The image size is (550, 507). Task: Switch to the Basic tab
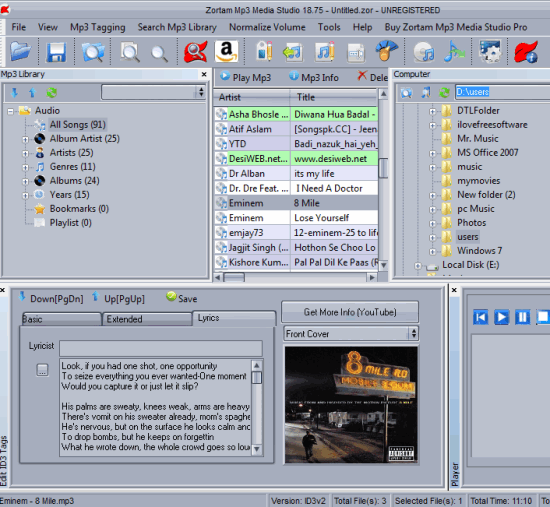pyautogui.click(x=61, y=319)
